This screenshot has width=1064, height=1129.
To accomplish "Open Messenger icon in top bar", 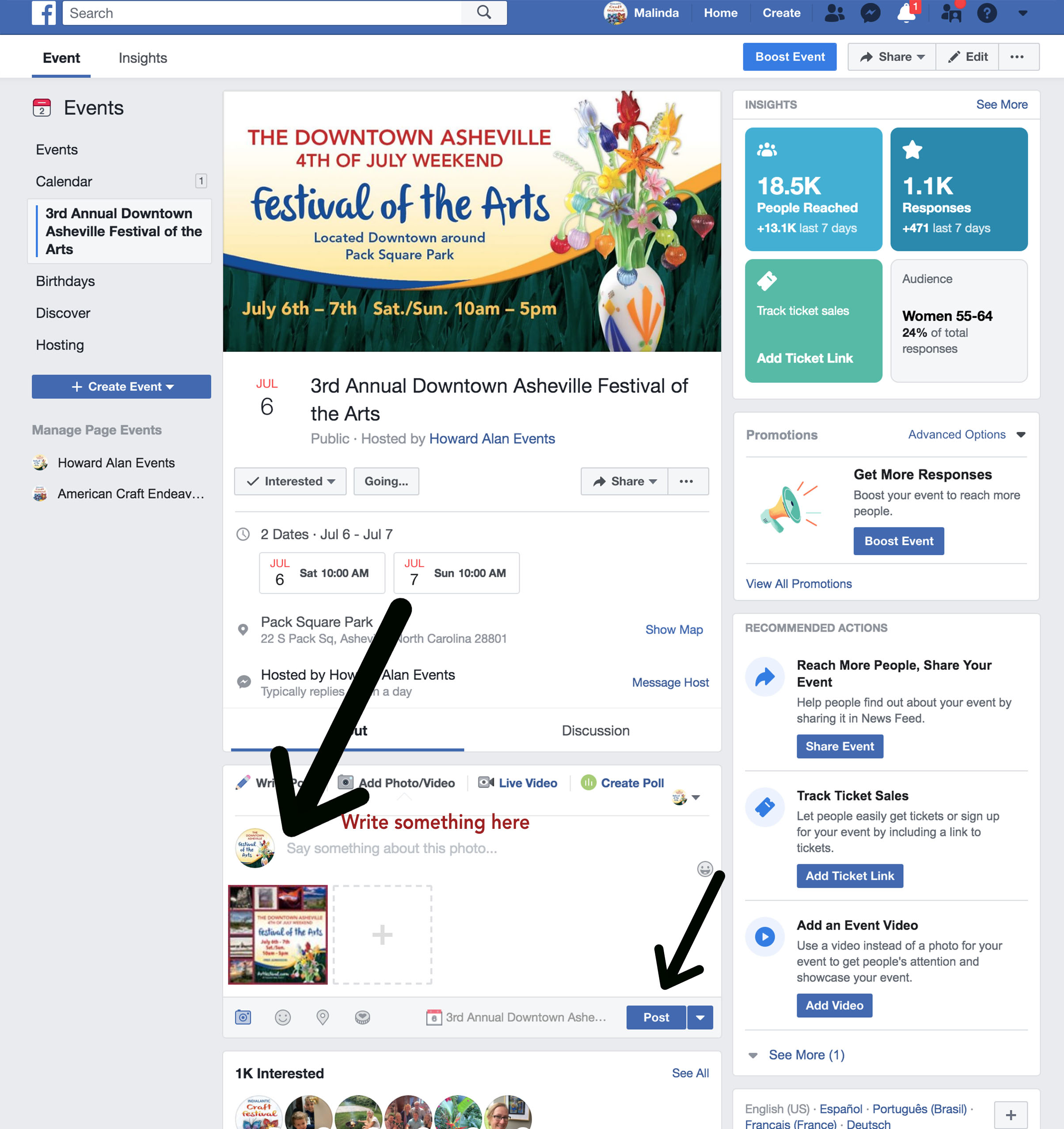I will click(870, 12).
